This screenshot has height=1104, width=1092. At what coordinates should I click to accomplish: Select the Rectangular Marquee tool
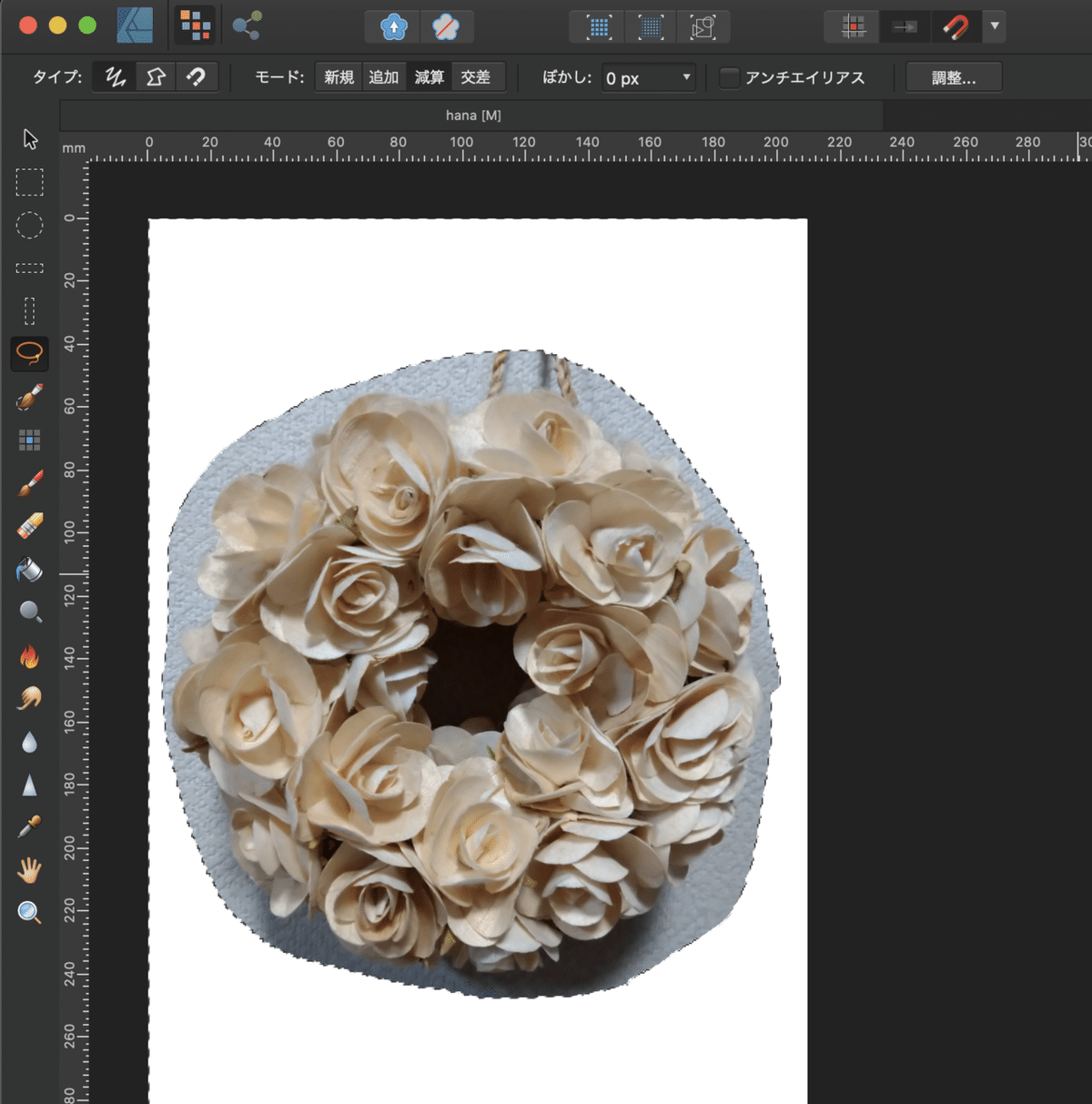pos(29,182)
